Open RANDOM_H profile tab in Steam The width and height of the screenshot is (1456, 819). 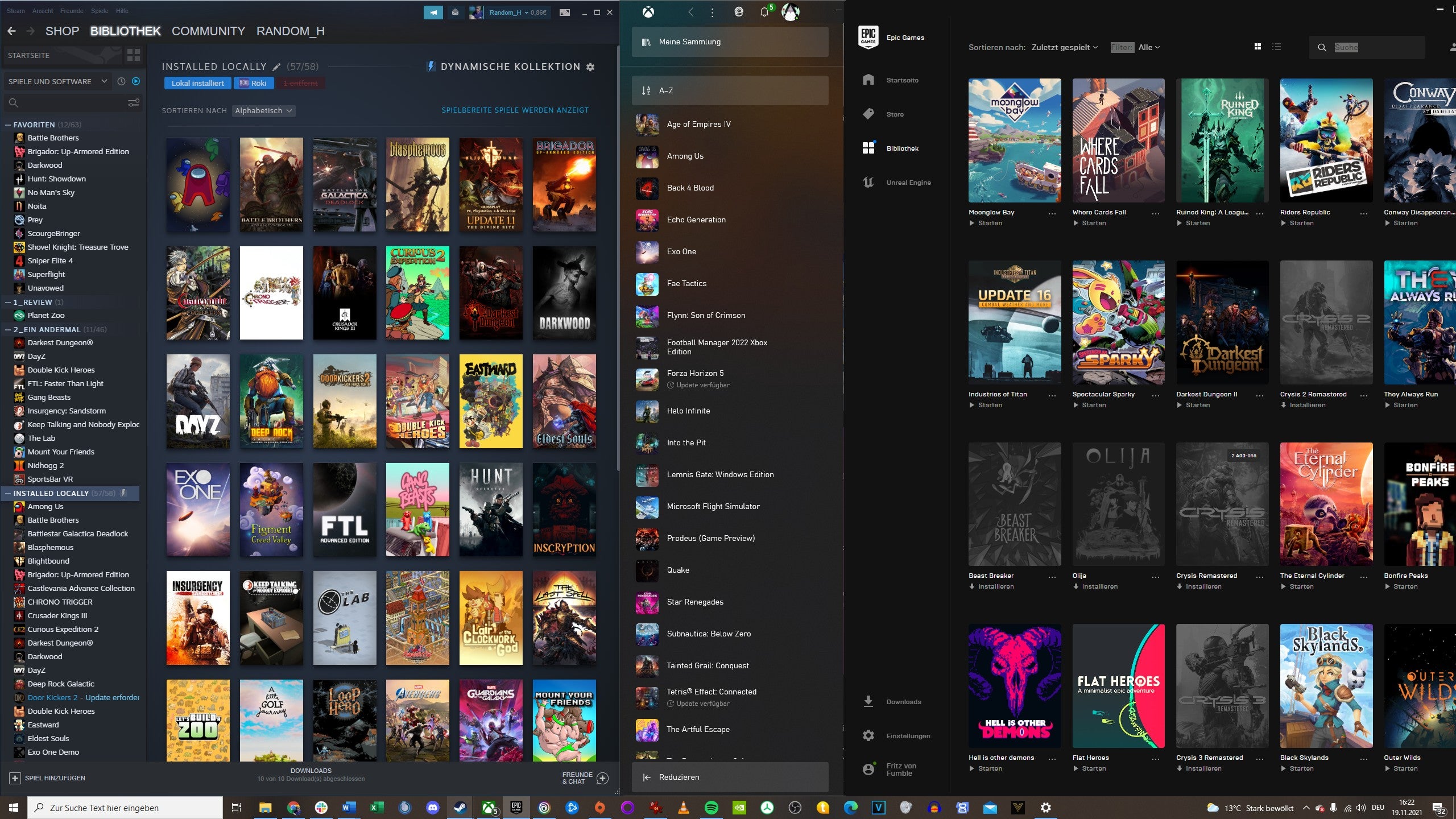click(290, 31)
